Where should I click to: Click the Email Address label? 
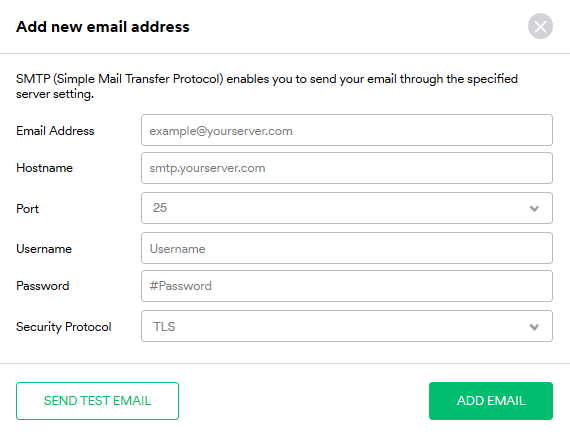[55, 131]
